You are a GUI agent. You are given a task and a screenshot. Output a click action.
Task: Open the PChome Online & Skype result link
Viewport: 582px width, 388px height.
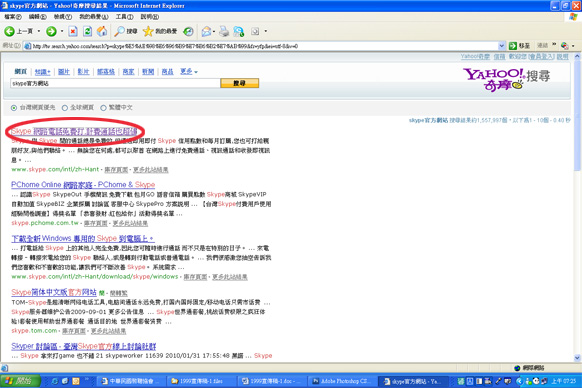[83, 185]
